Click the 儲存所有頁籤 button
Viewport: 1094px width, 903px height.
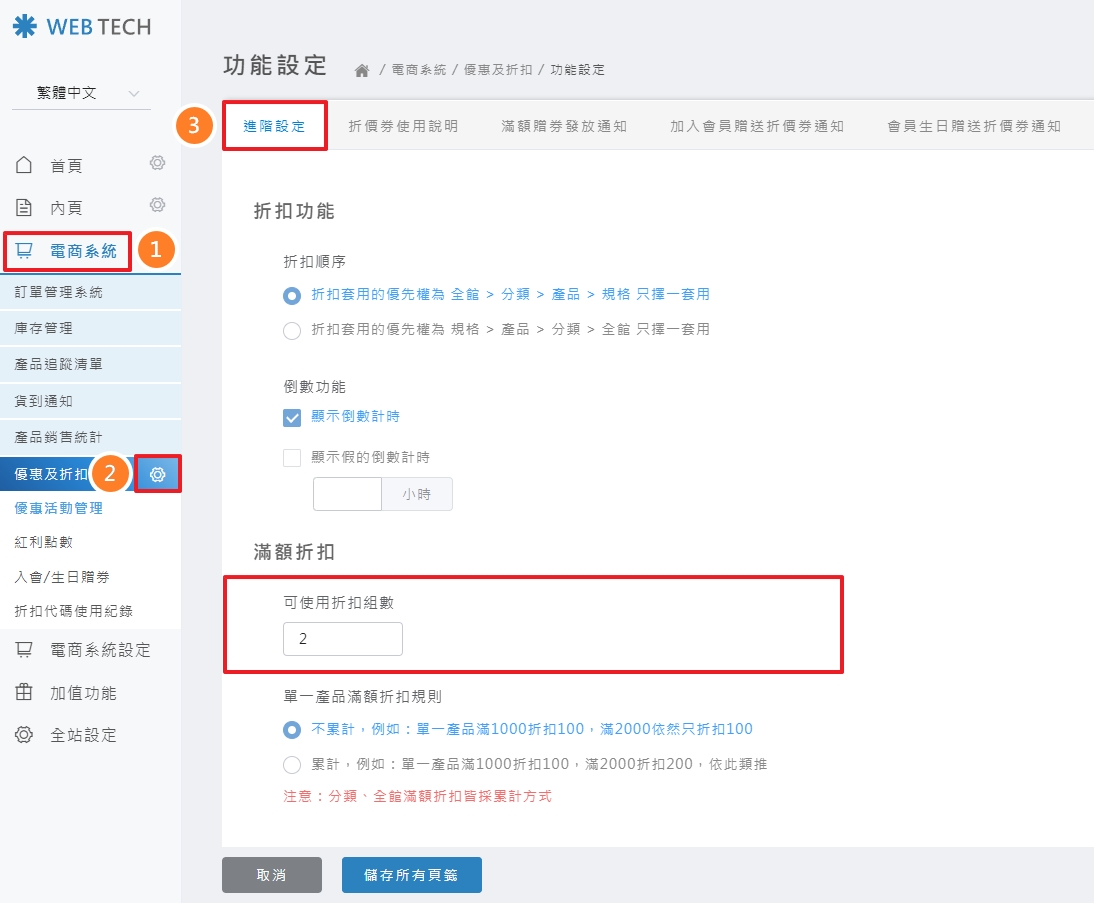click(411, 874)
